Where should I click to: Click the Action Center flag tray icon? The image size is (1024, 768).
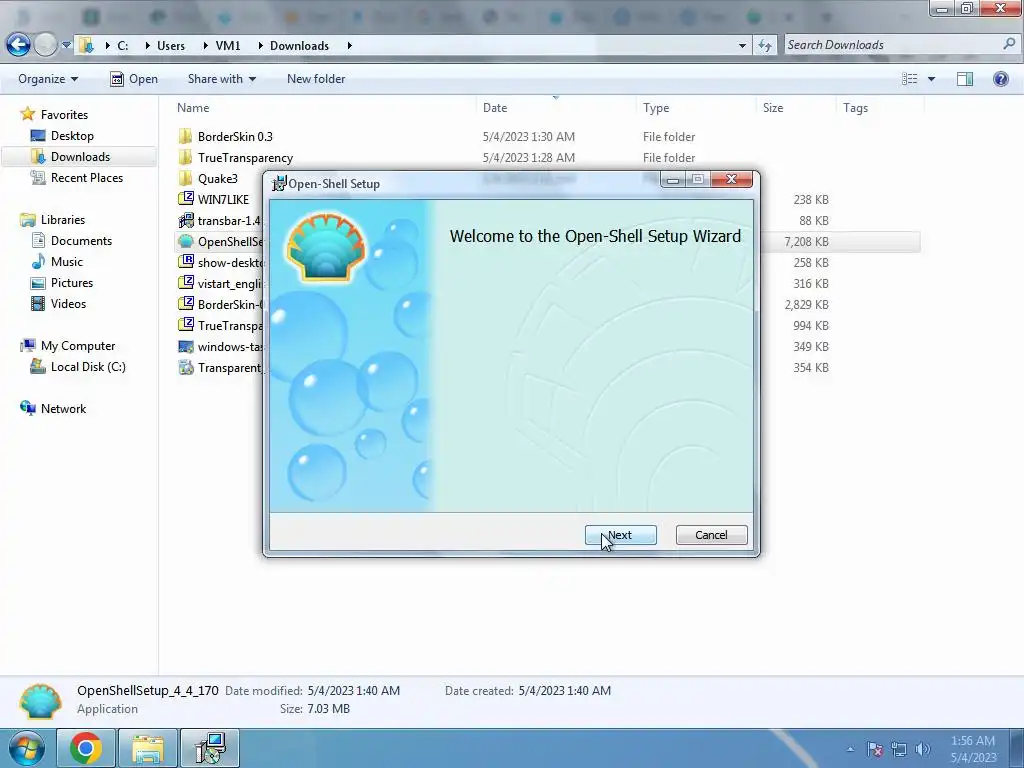[x=875, y=749]
